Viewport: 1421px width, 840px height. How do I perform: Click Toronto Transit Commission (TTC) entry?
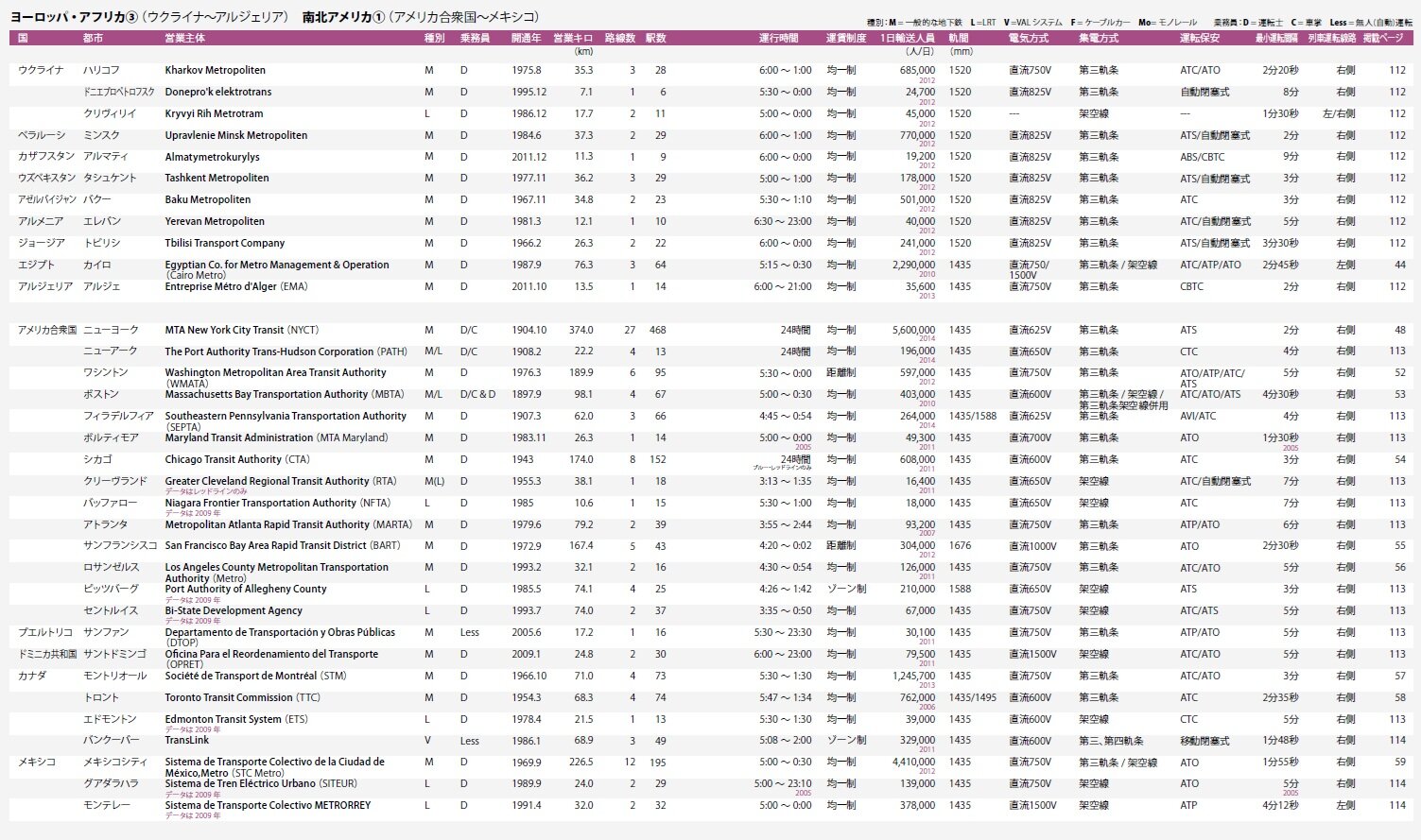[243, 697]
